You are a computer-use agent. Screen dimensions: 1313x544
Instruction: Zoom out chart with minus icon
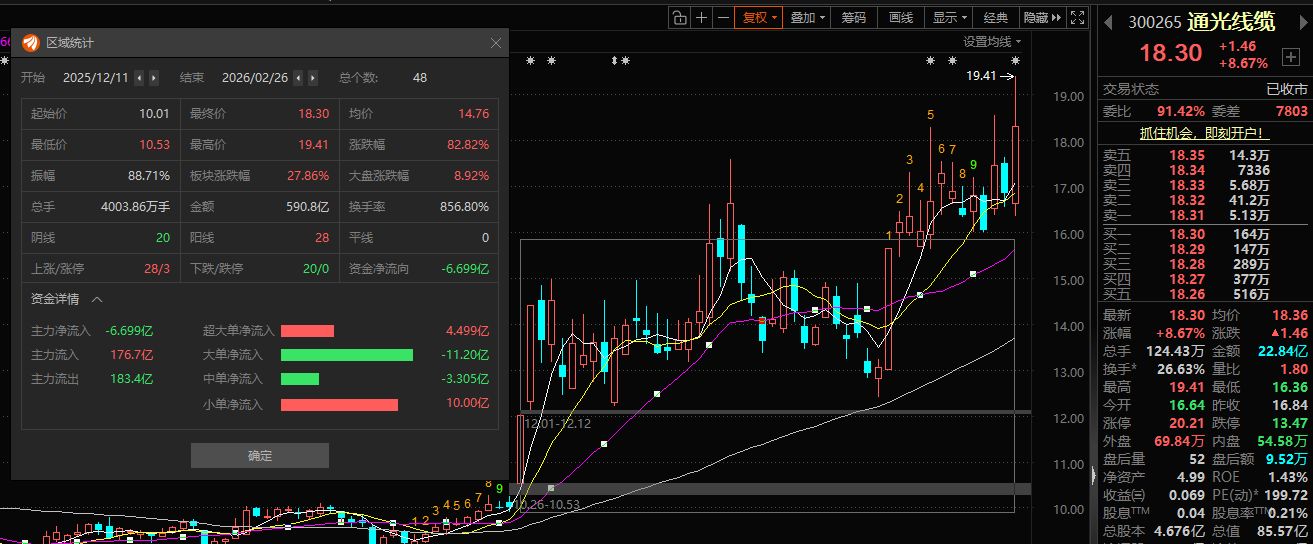point(723,17)
